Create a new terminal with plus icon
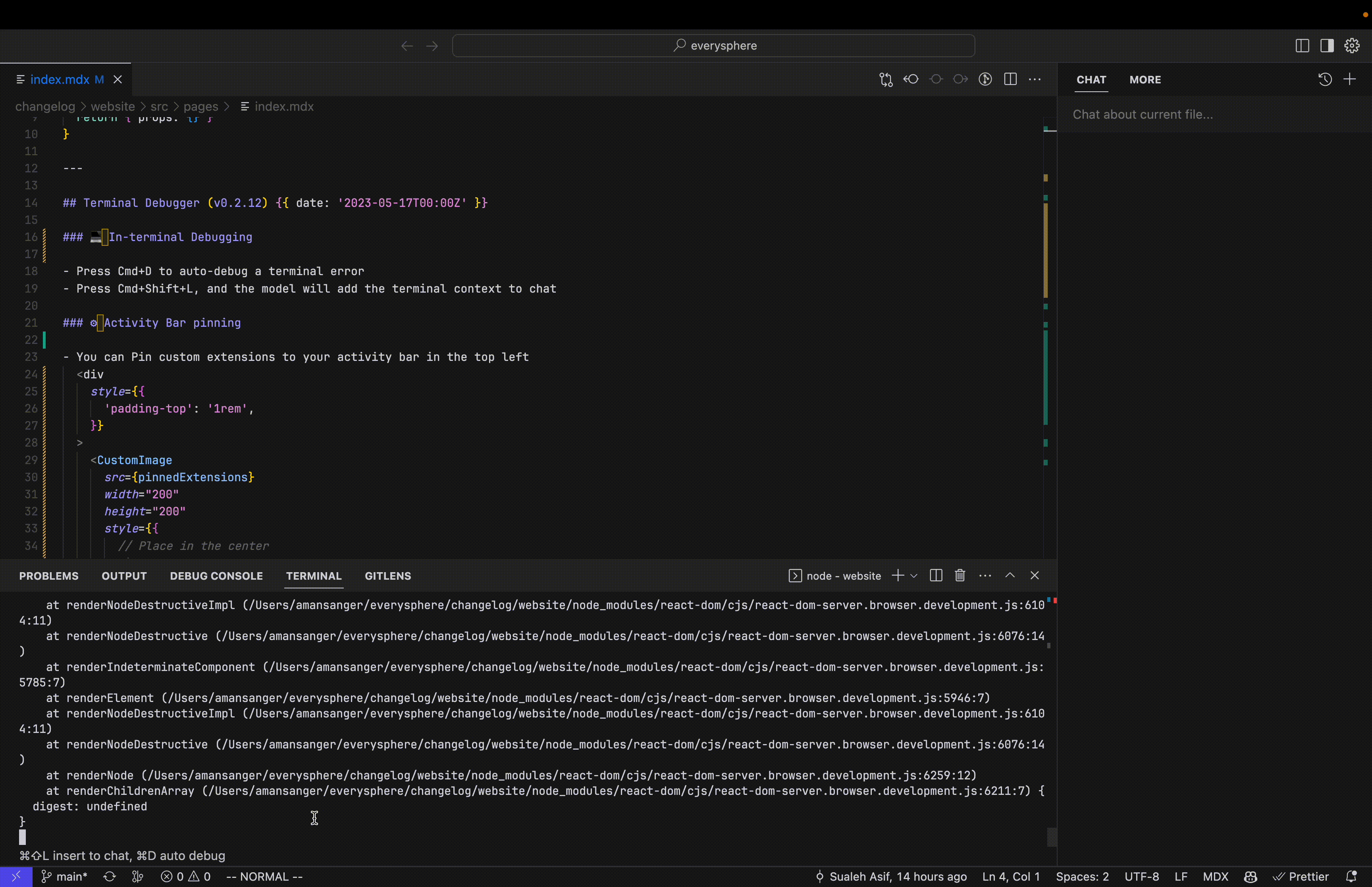 (x=898, y=575)
